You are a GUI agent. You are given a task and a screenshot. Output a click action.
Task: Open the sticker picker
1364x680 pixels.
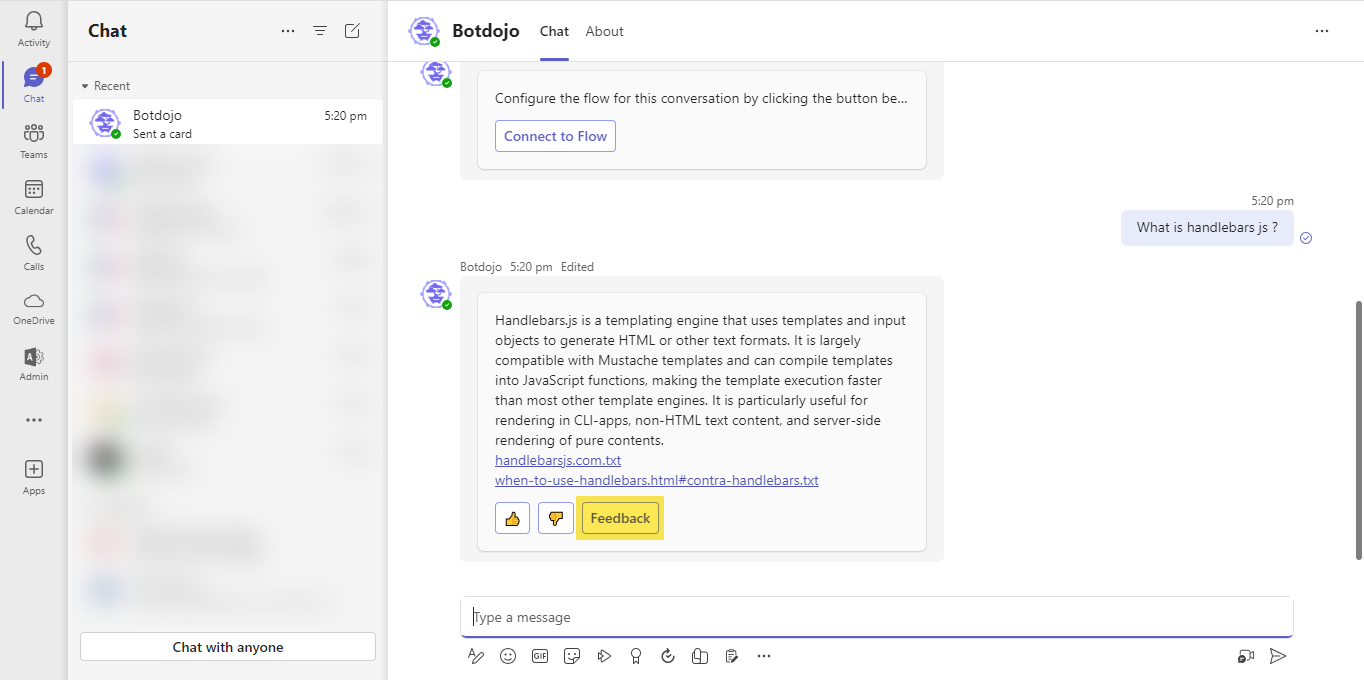[572, 656]
